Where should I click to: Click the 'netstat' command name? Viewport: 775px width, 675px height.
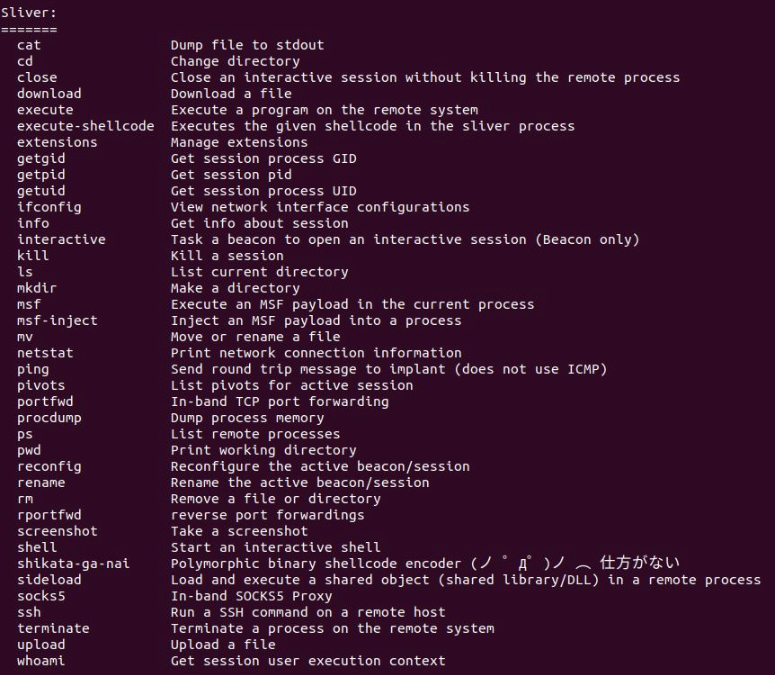tap(45, 353)
